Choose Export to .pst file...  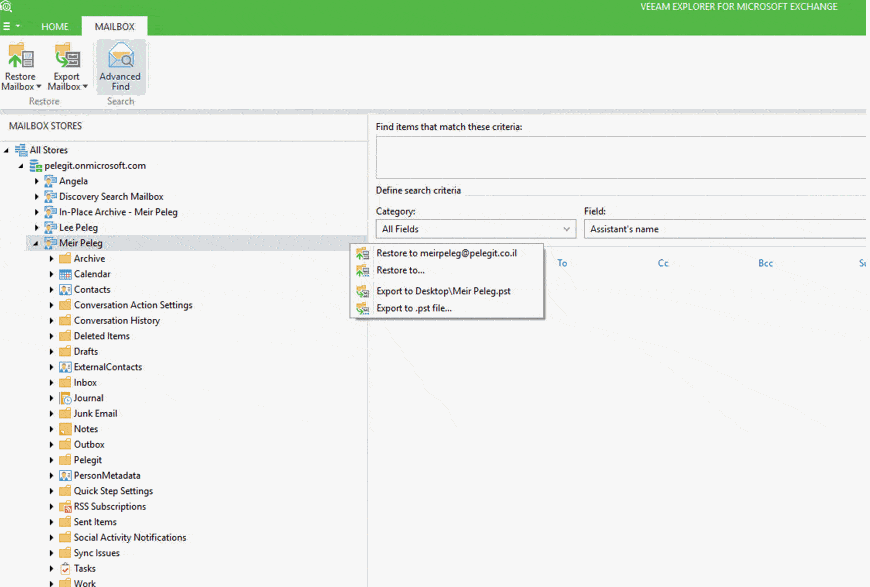447,308
